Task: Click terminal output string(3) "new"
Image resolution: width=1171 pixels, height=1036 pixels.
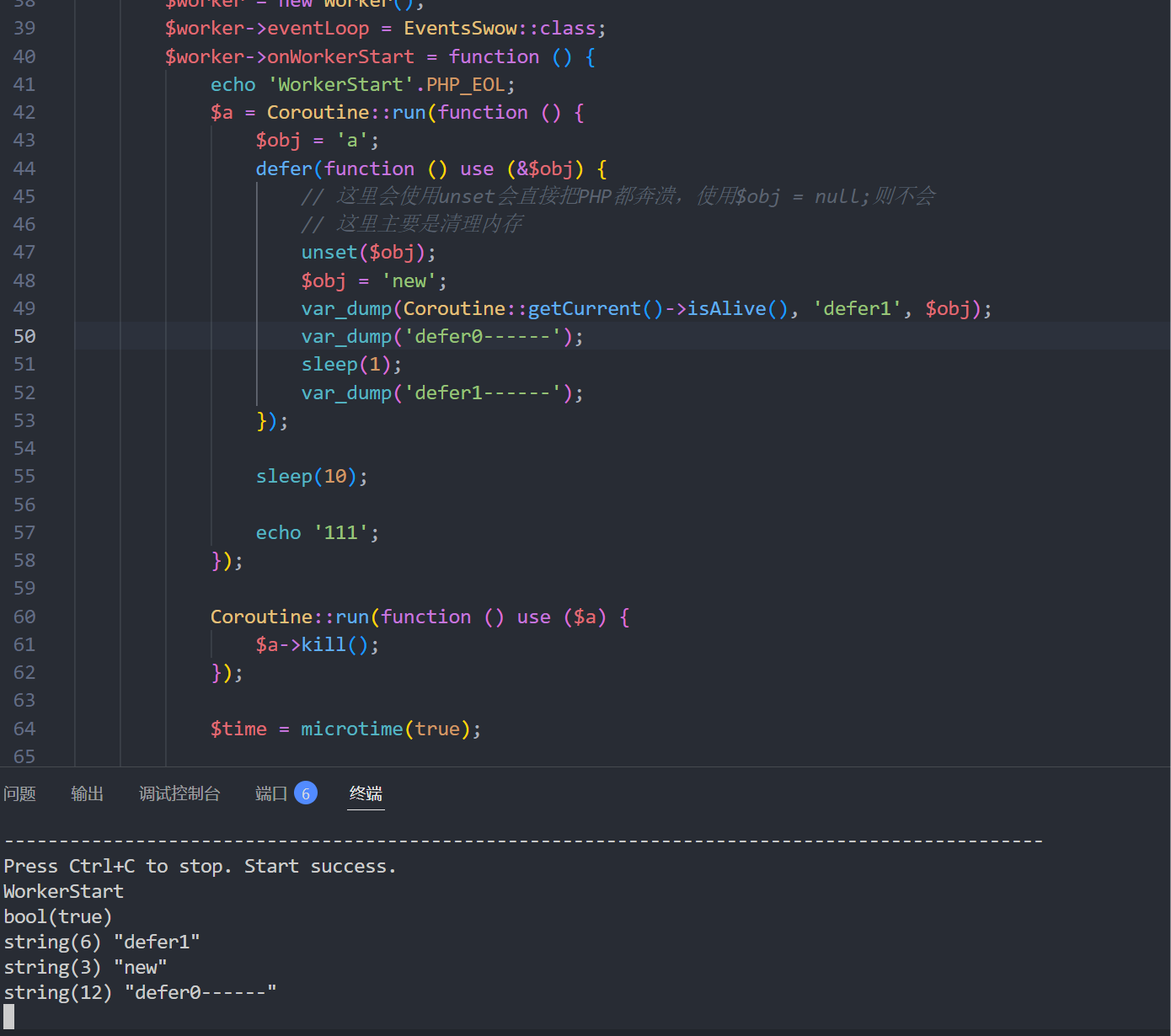Action: coord(85,967)
